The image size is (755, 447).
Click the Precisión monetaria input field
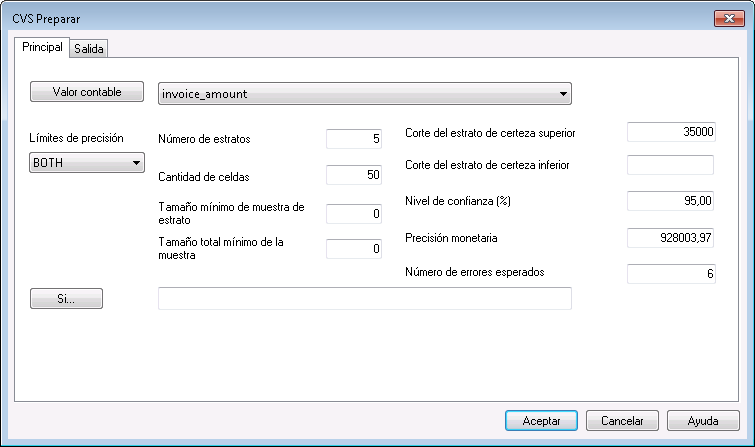[x=670, y=238]
